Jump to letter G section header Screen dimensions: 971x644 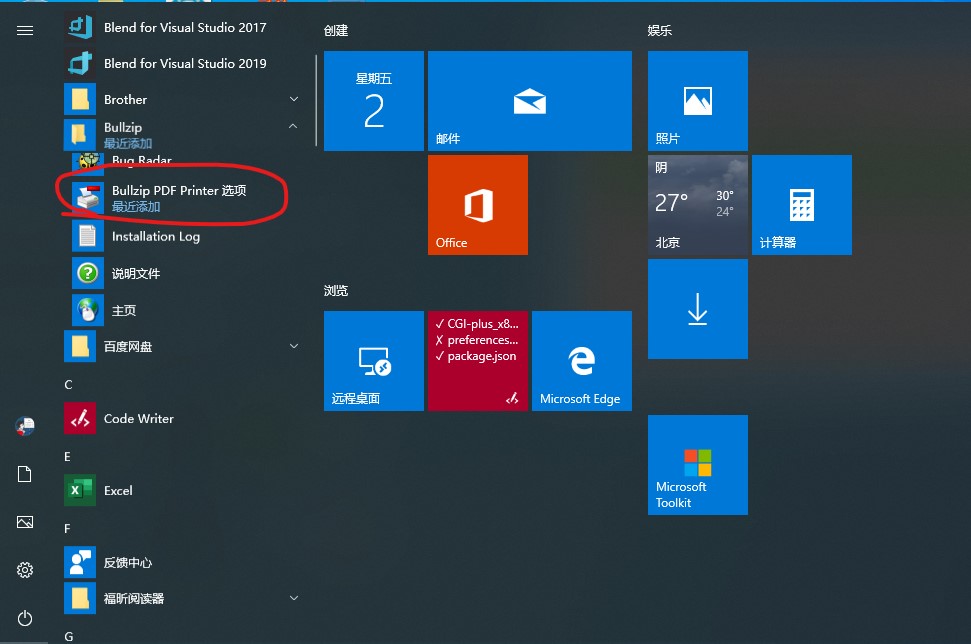(69, 636)
